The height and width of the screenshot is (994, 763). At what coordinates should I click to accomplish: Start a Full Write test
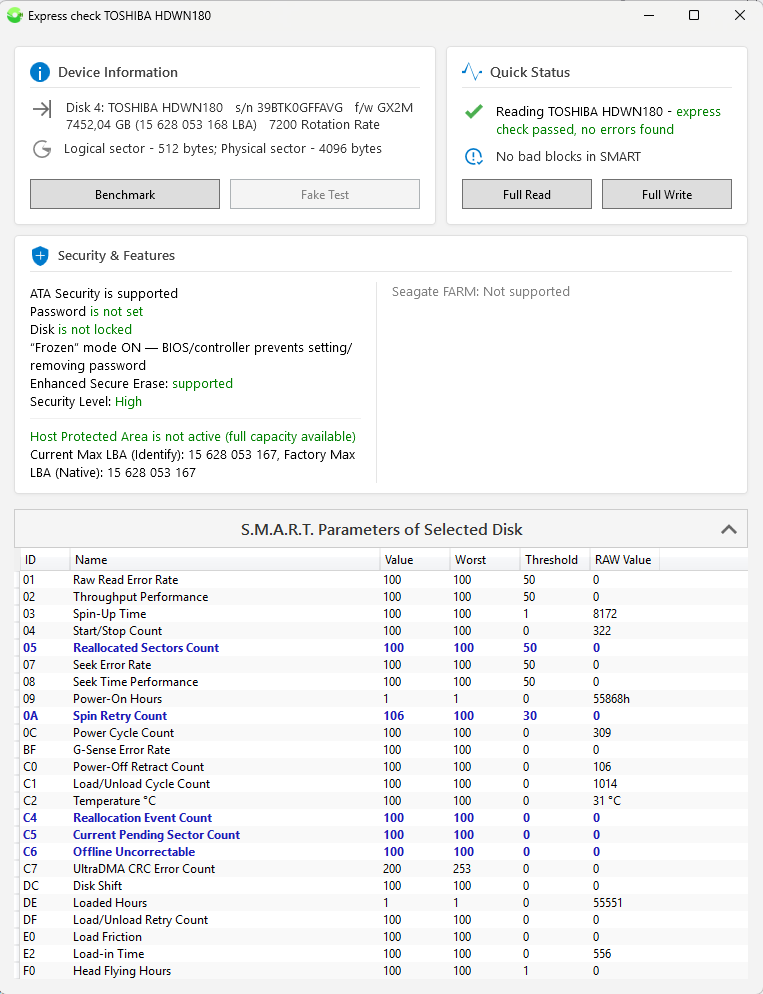(666, 193)
